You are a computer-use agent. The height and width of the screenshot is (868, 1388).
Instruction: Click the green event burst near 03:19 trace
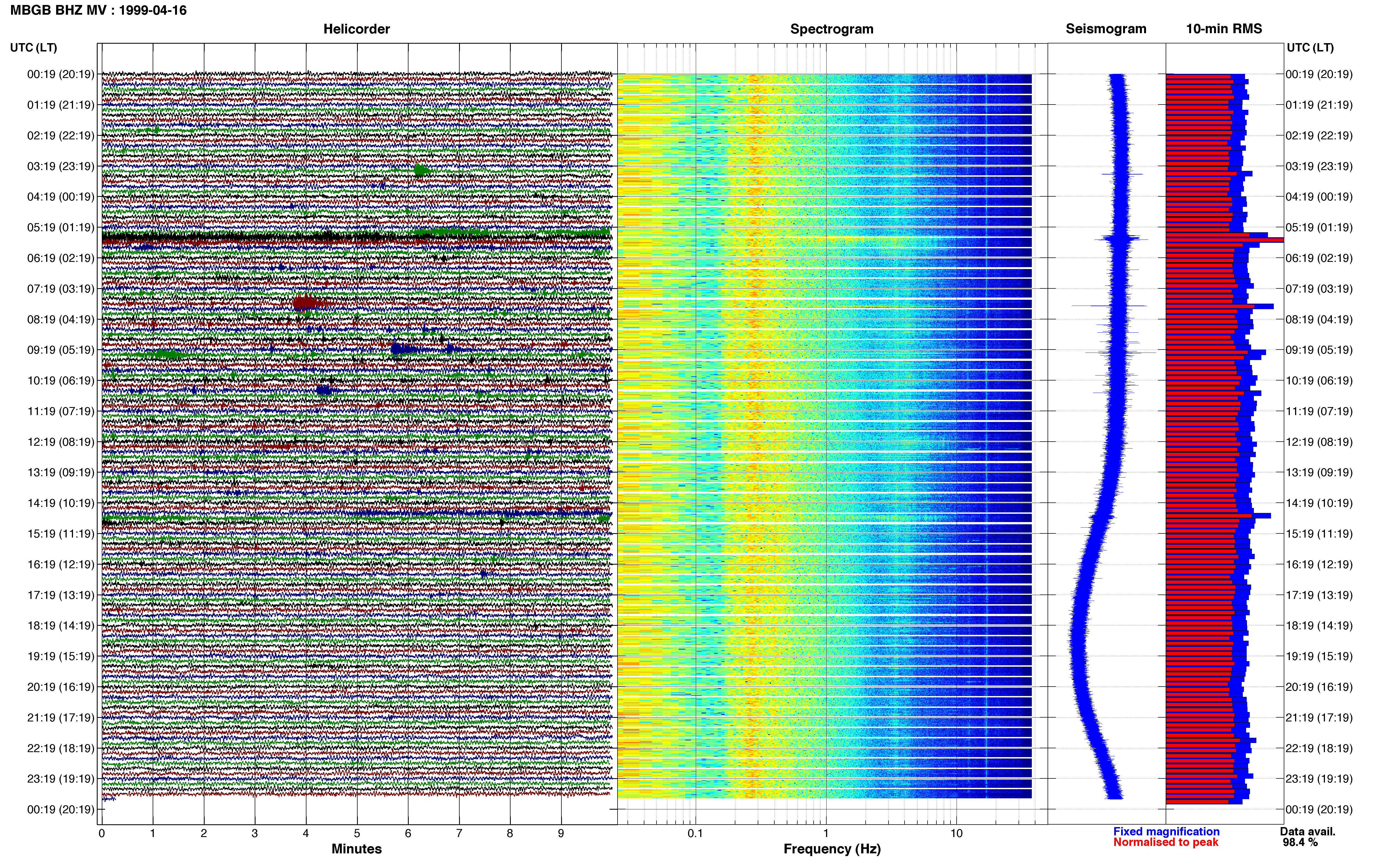click(x=422, y=171)
